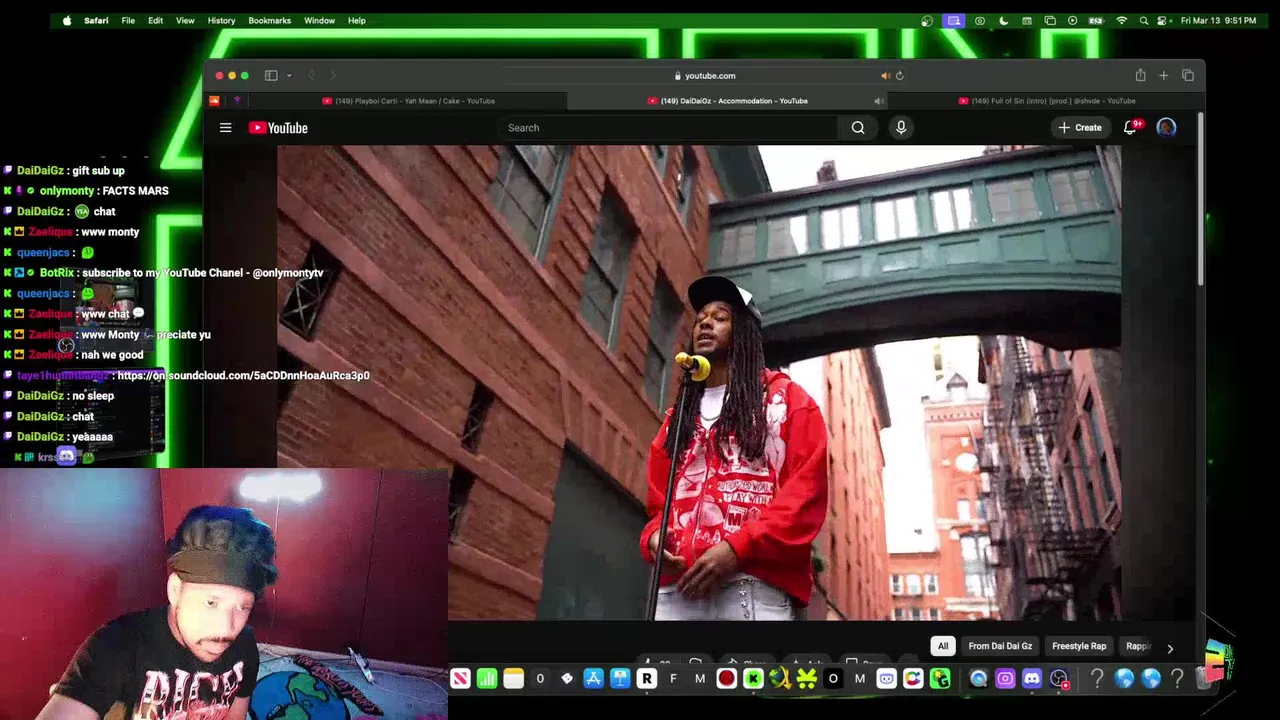Open Keynote in the Dock

pyautogui.click(x=620, y=679)
